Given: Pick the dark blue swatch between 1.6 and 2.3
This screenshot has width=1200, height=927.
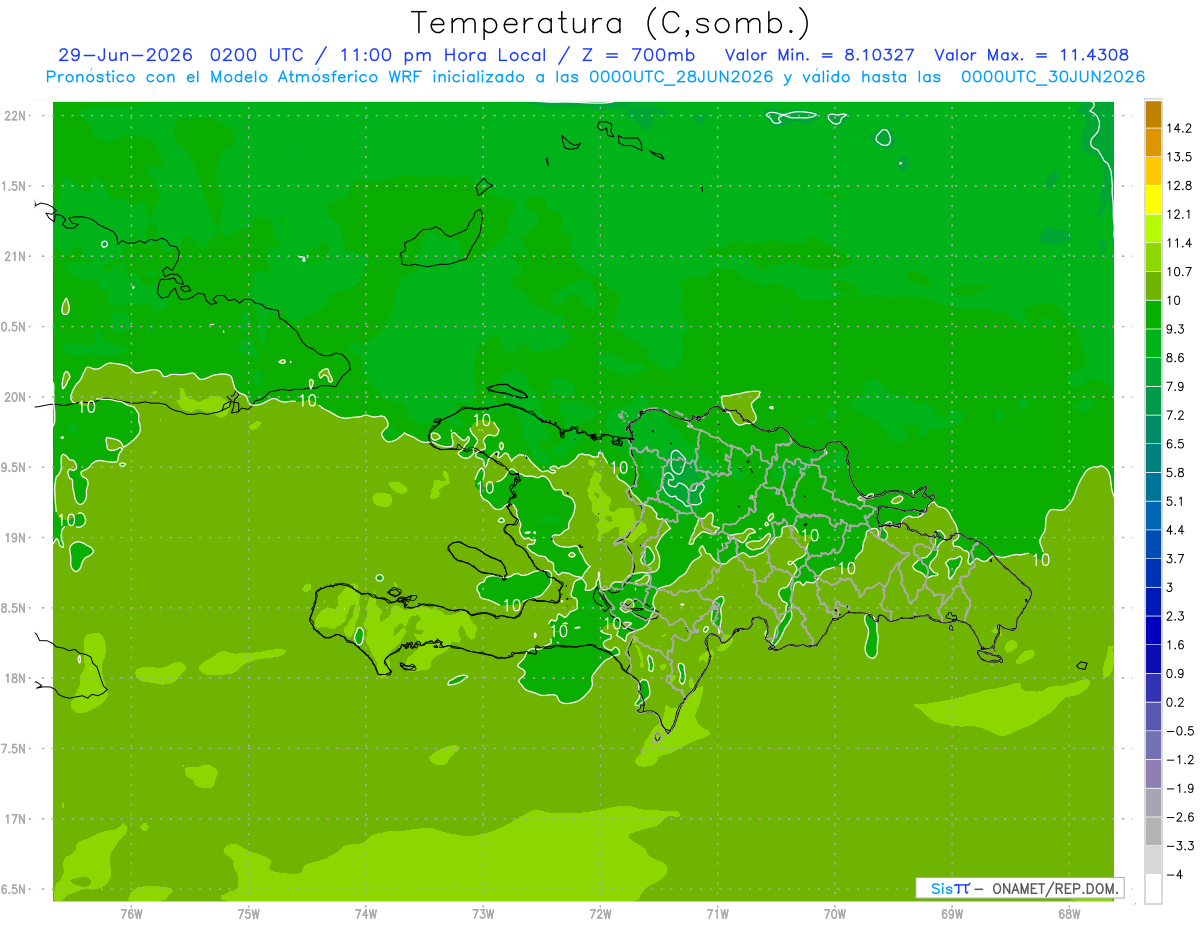Looking at the screenshot, I should tap(1153, 630).
